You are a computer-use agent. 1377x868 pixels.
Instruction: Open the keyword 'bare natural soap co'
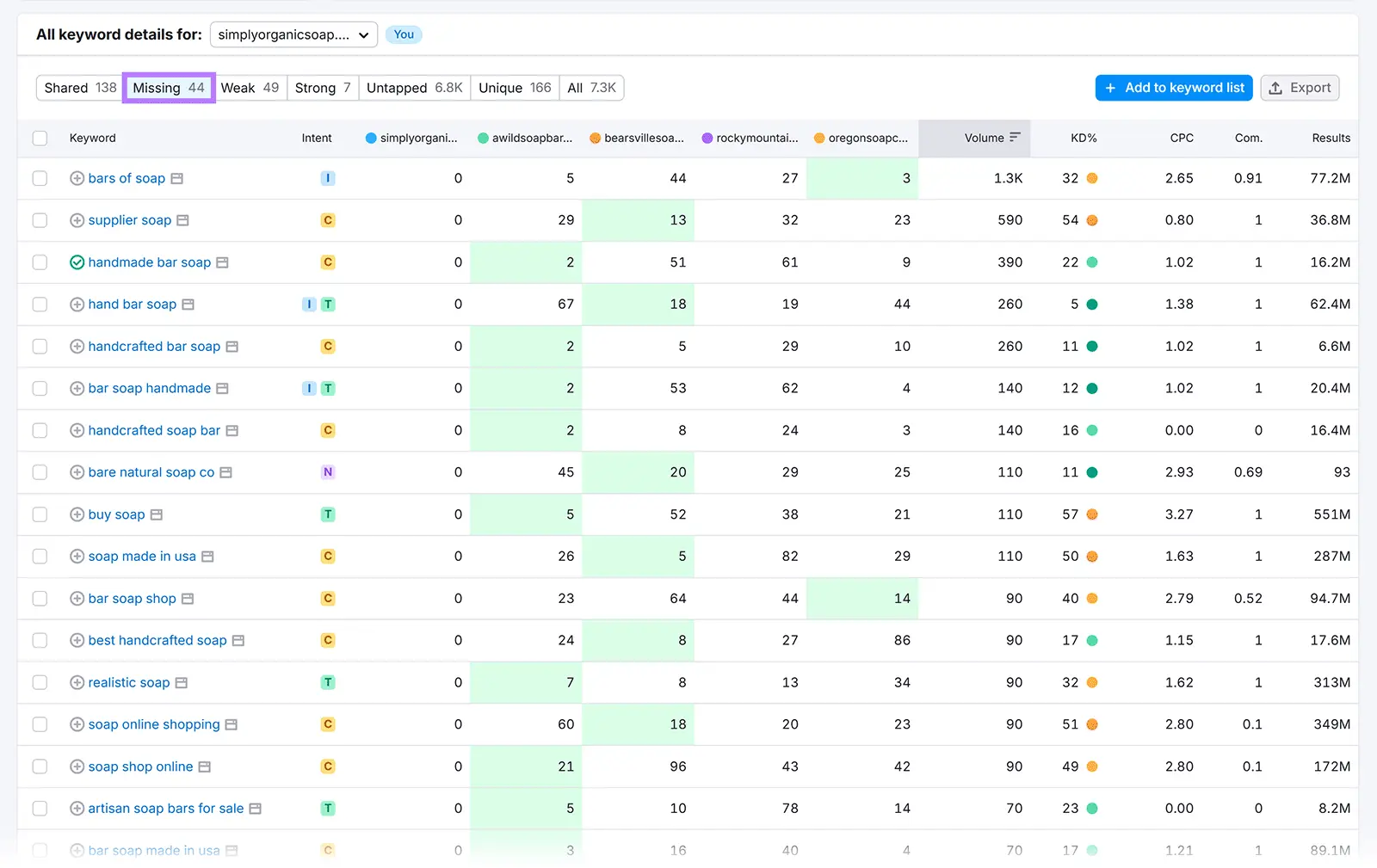coord(151,471)
